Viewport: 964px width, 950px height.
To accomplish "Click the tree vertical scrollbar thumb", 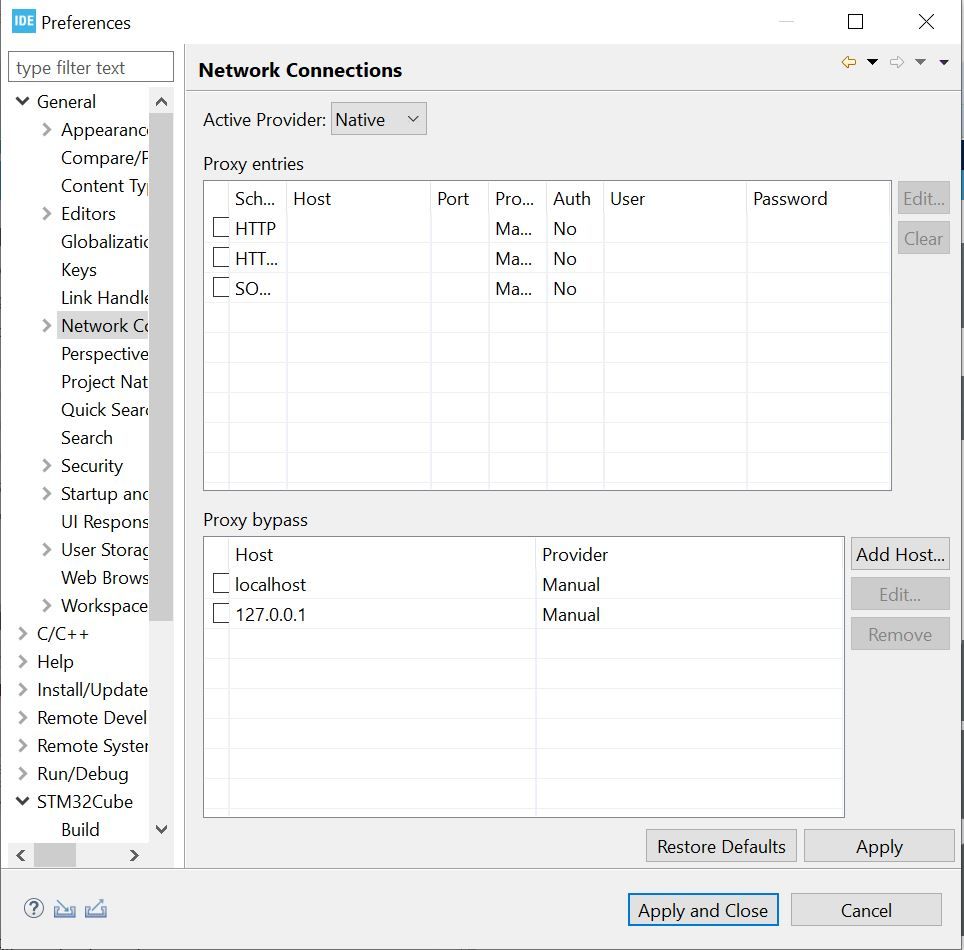I will coord(161,367).
